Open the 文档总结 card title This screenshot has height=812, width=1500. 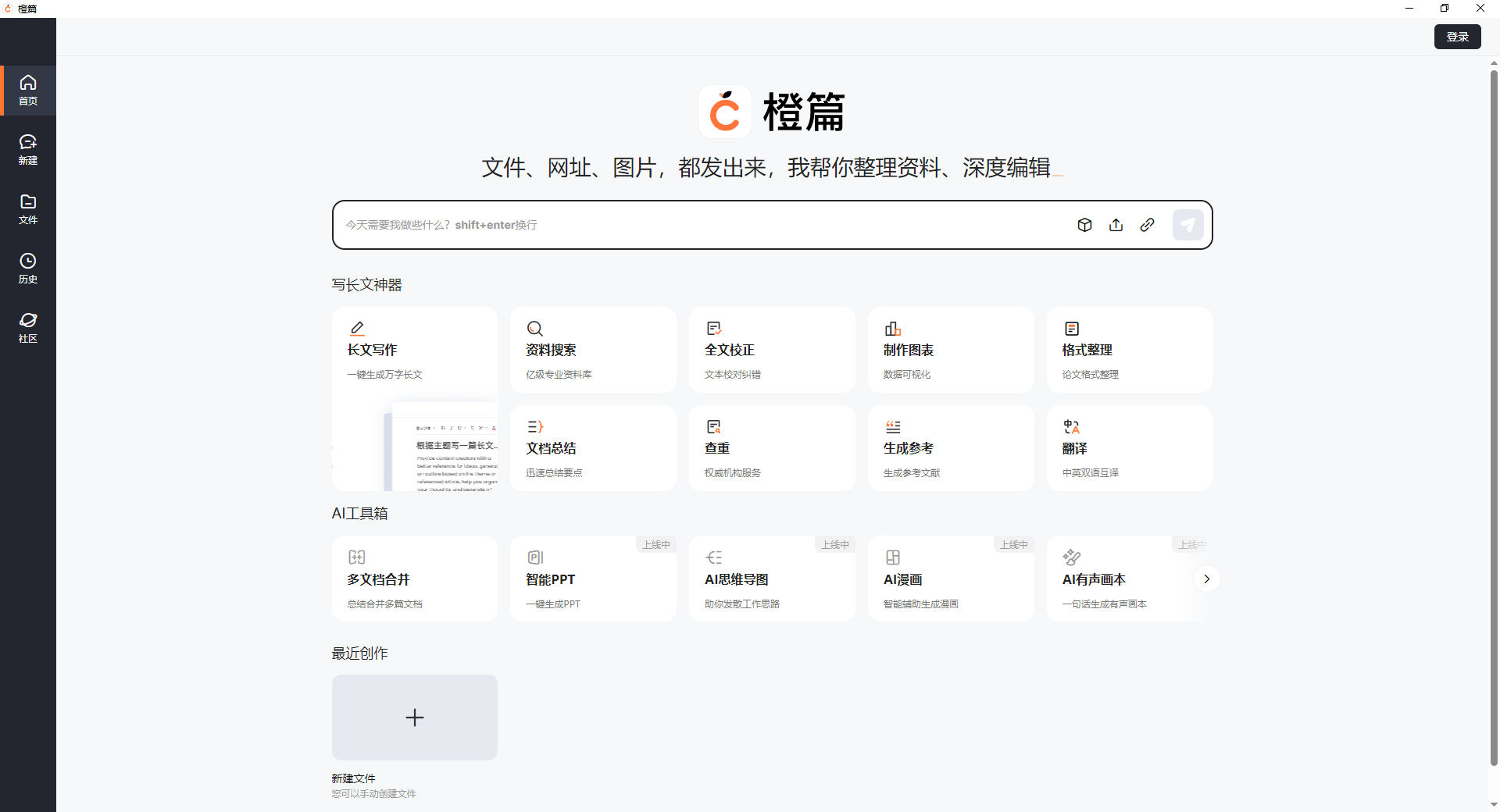tap(551, 448)
